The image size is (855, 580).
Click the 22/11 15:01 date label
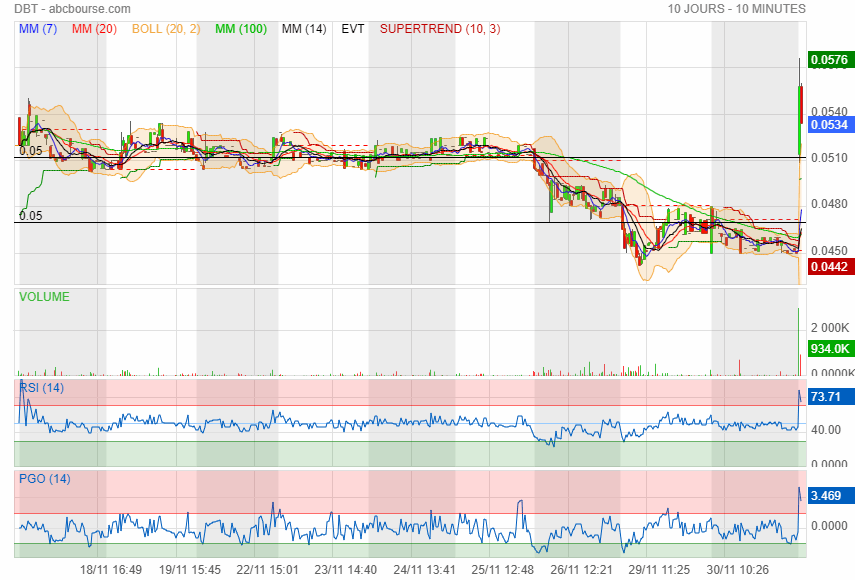268,570
